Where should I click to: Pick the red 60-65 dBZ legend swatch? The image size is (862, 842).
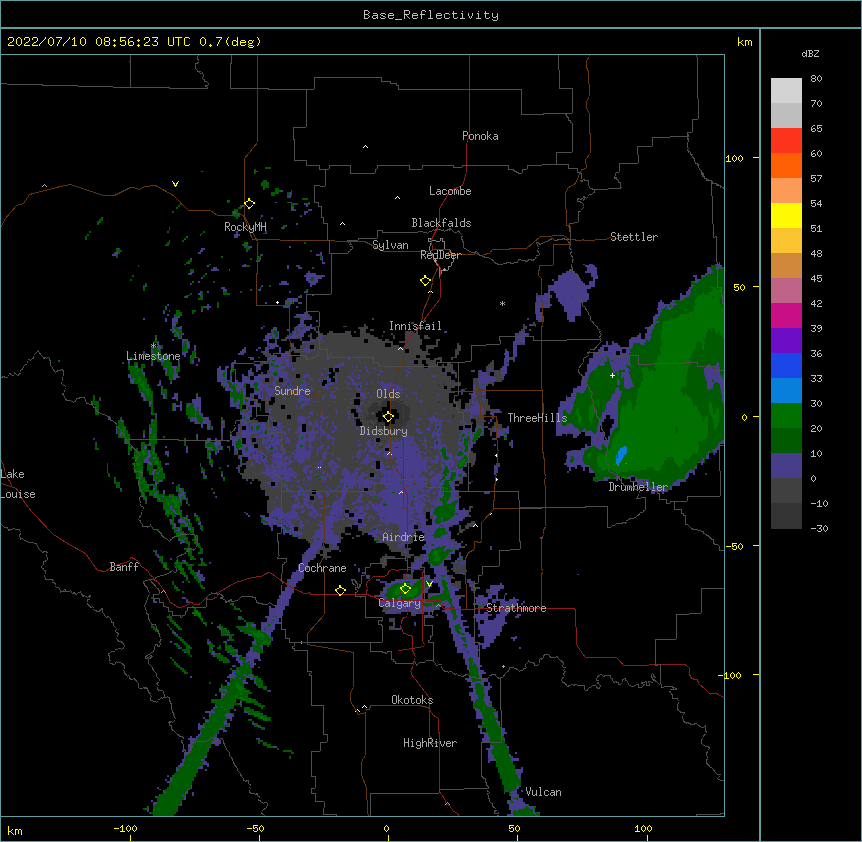786,141
